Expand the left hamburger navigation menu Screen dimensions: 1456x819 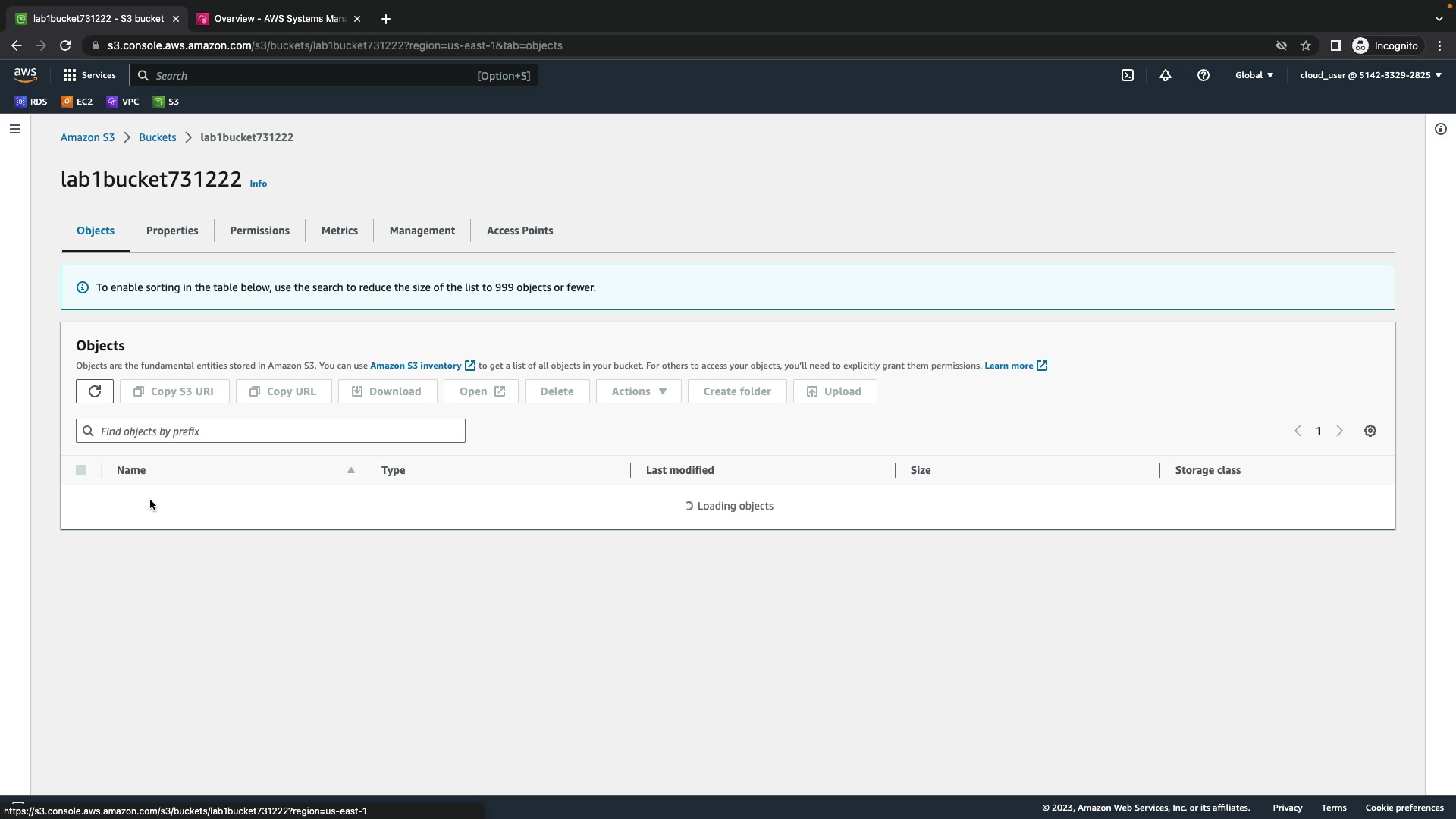point(14,129)
